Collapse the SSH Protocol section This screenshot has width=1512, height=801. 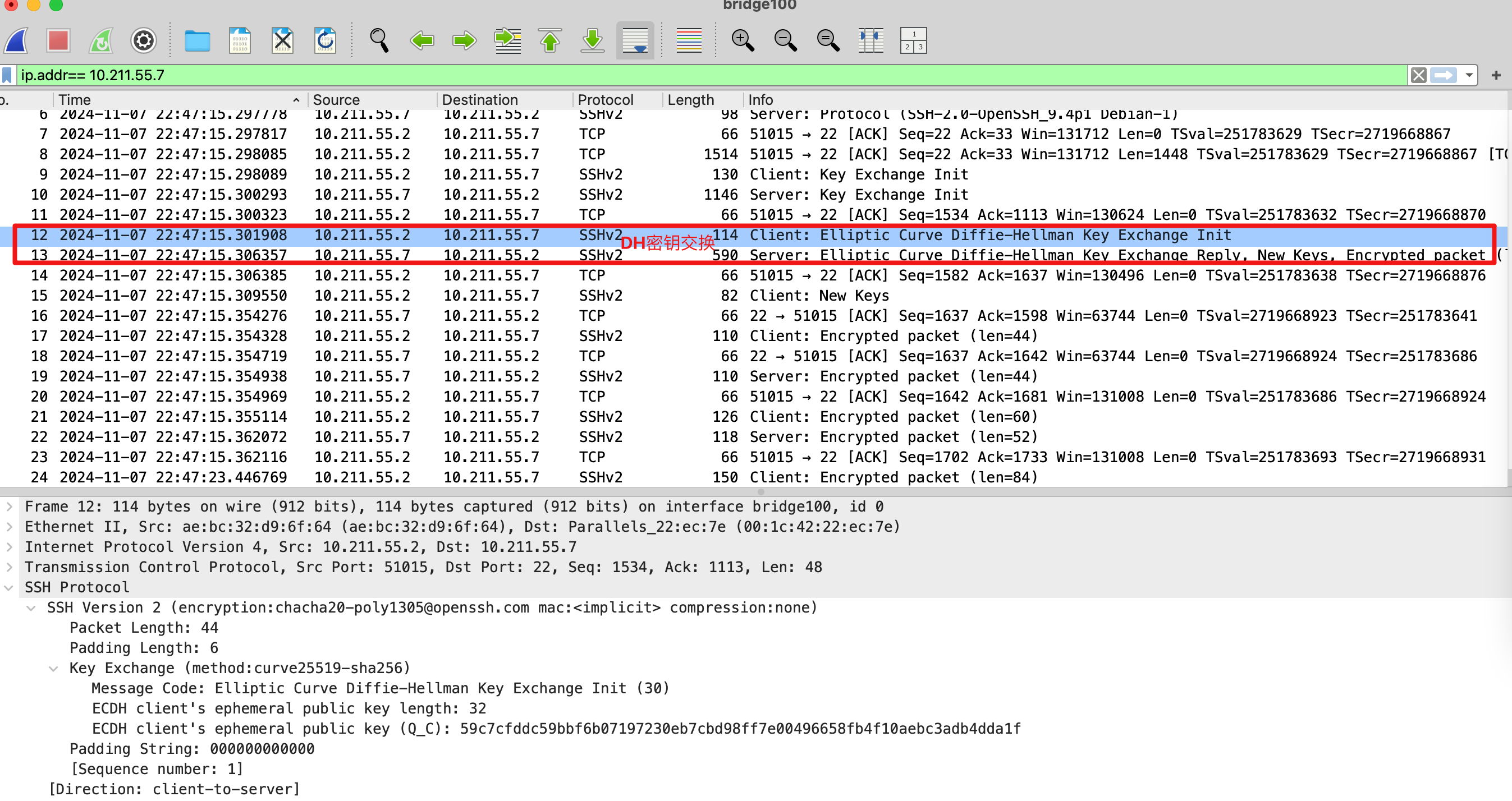[10, 587]
